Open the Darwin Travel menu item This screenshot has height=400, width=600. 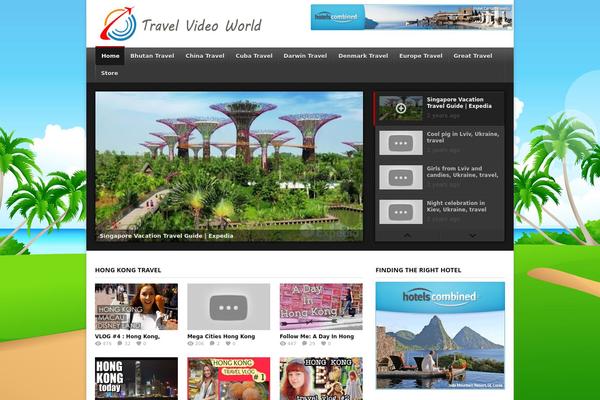coord(305,56)
